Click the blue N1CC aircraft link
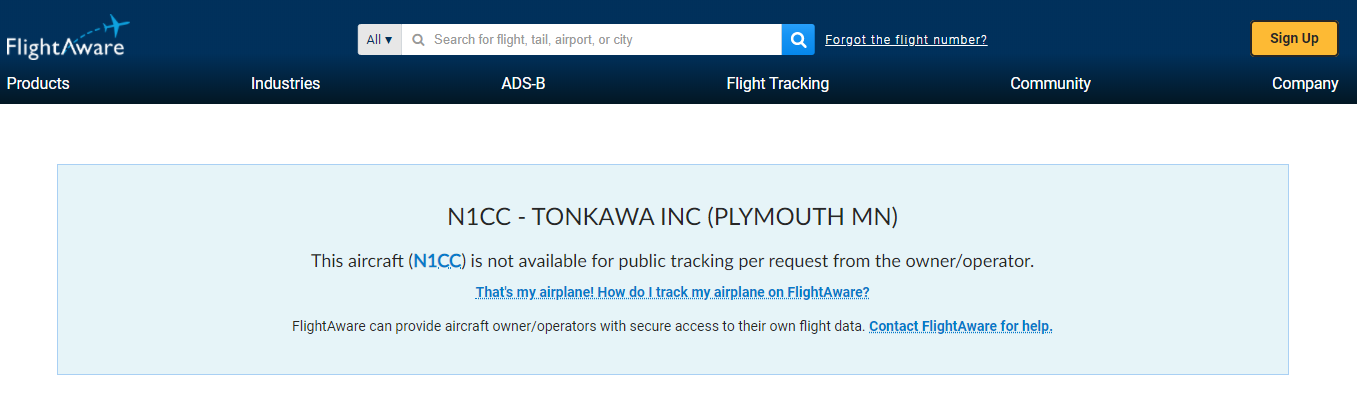 438,261
